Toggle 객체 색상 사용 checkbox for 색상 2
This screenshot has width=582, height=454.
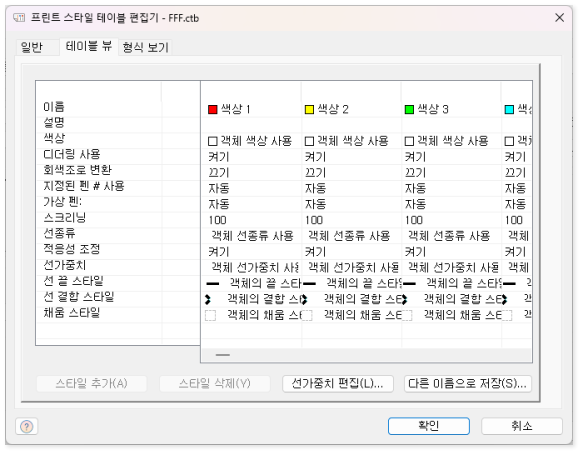pos(309,141)
